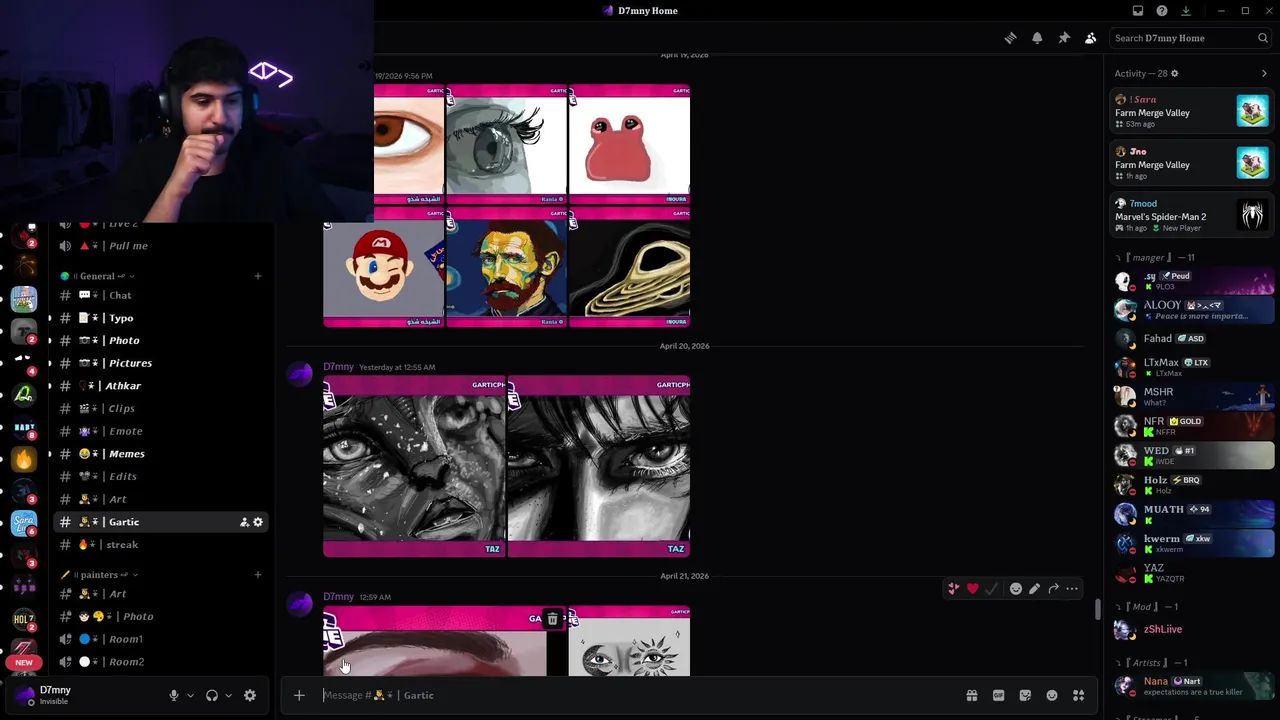
Task: Open Apps launcher icon in message bar
Action: pos(1078,695)
